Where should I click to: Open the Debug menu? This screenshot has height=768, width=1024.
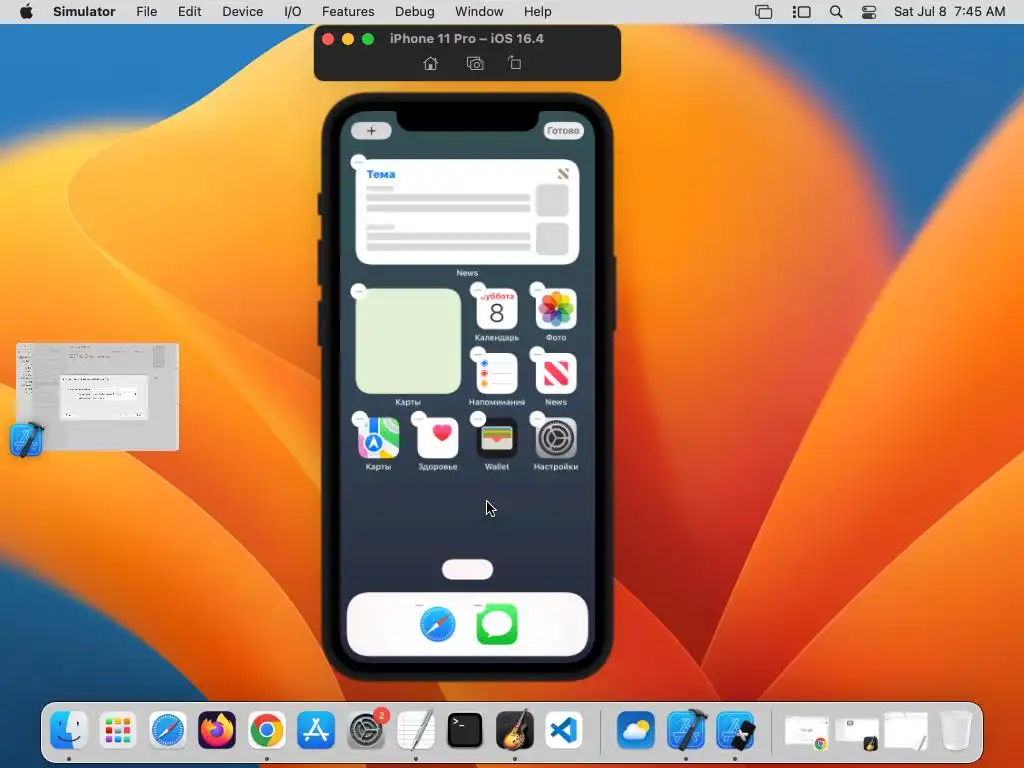(415, 12)
